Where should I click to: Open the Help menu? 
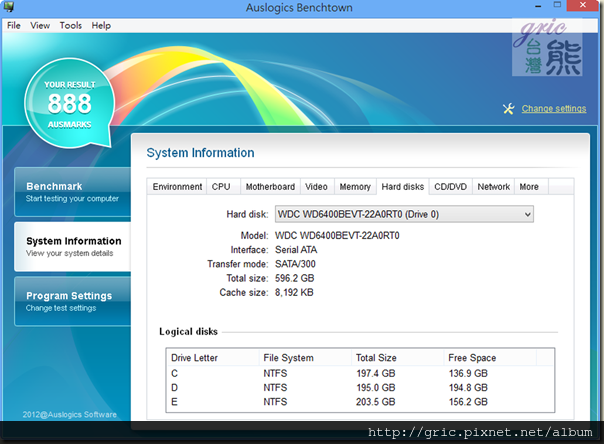tap(101, 25)
